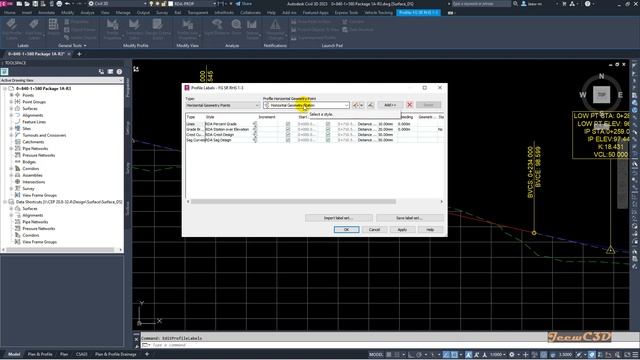The width and height of the screenshot is (640, 360).
Task: Click the Bridges tree icon
Action: (18, 162)
